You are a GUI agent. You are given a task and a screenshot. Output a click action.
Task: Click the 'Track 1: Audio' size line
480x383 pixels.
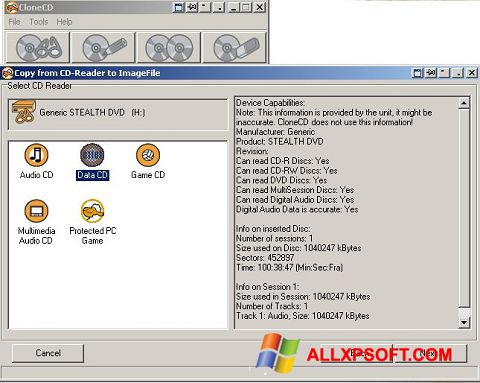(302, 316)
